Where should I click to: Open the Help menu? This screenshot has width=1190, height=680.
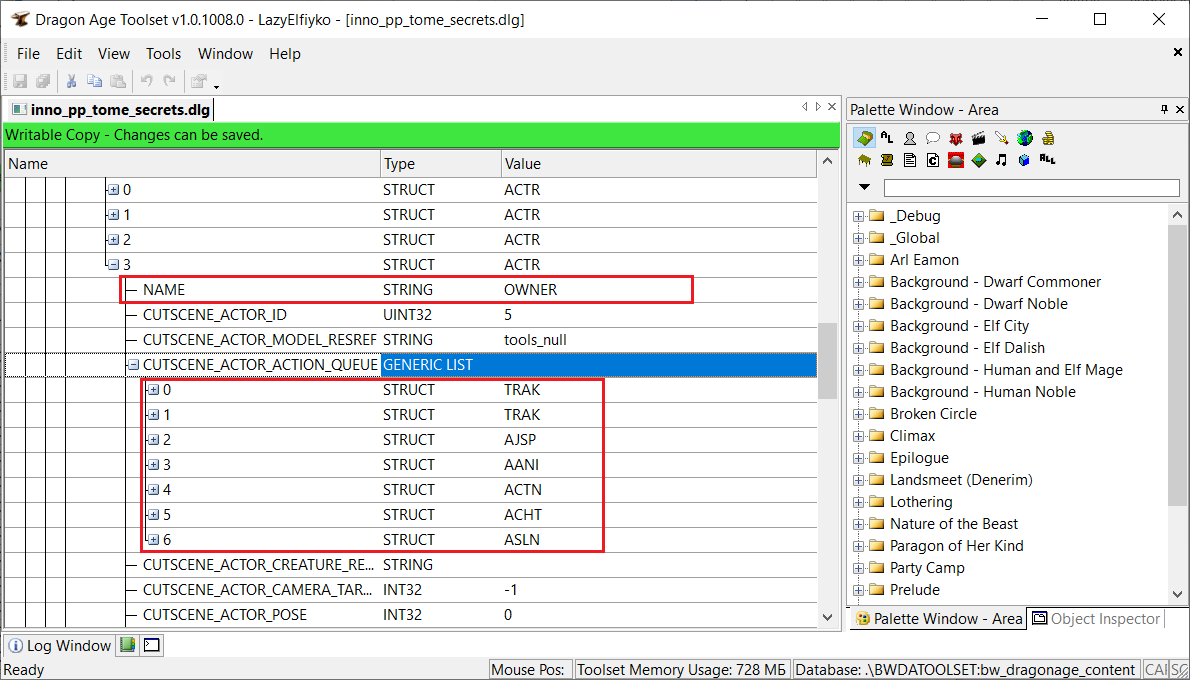tap(285, 54)
